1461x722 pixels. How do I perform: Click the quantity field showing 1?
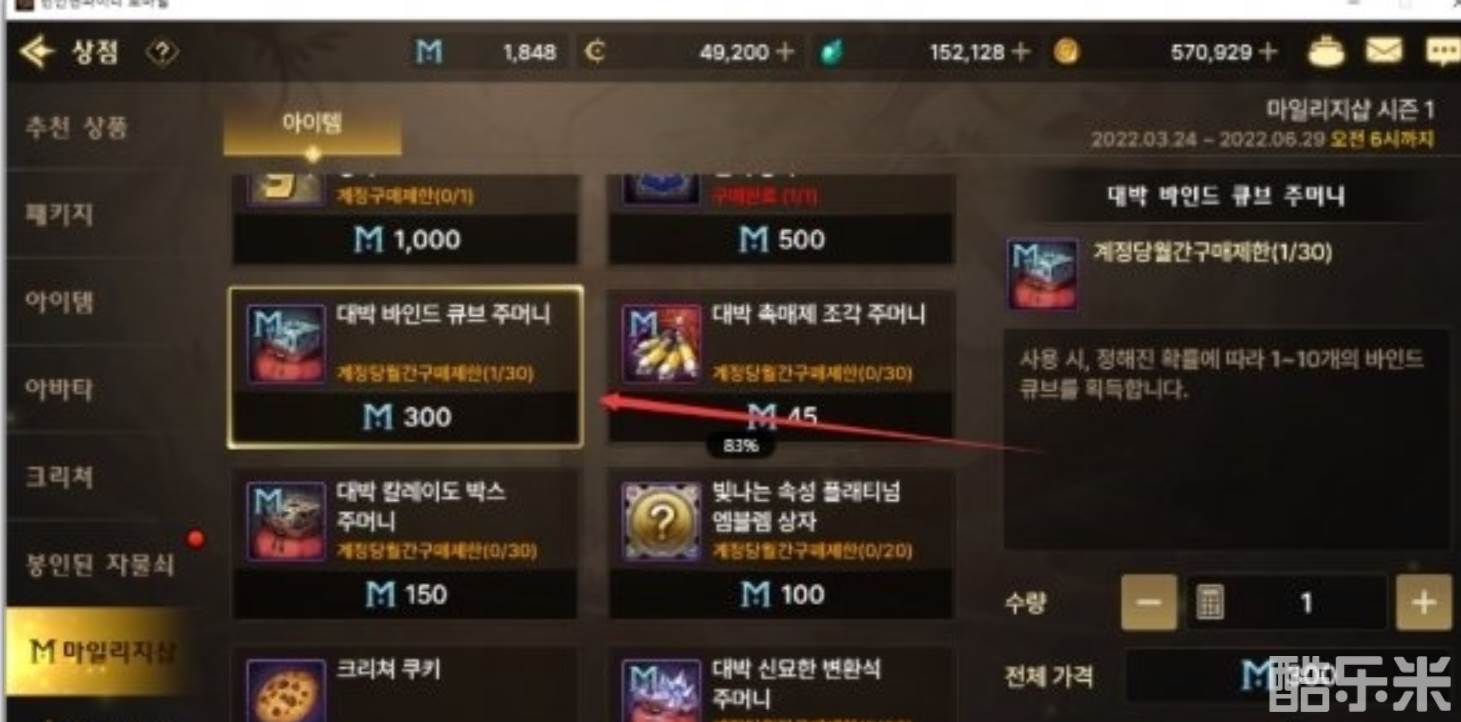[x=1306, y=602]
